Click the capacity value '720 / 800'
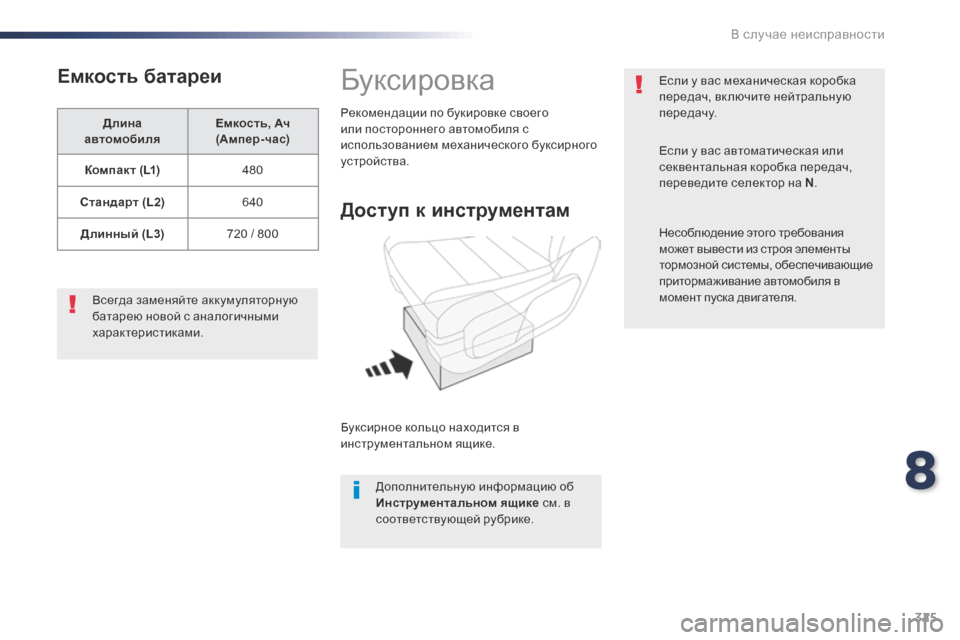Screen dimensions: 960x640 click(x=253, y=234)
